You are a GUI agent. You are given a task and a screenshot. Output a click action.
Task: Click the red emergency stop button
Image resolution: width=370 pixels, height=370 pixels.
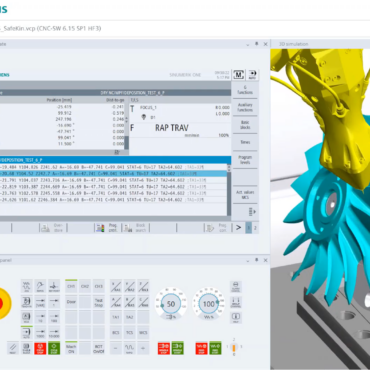4,303
